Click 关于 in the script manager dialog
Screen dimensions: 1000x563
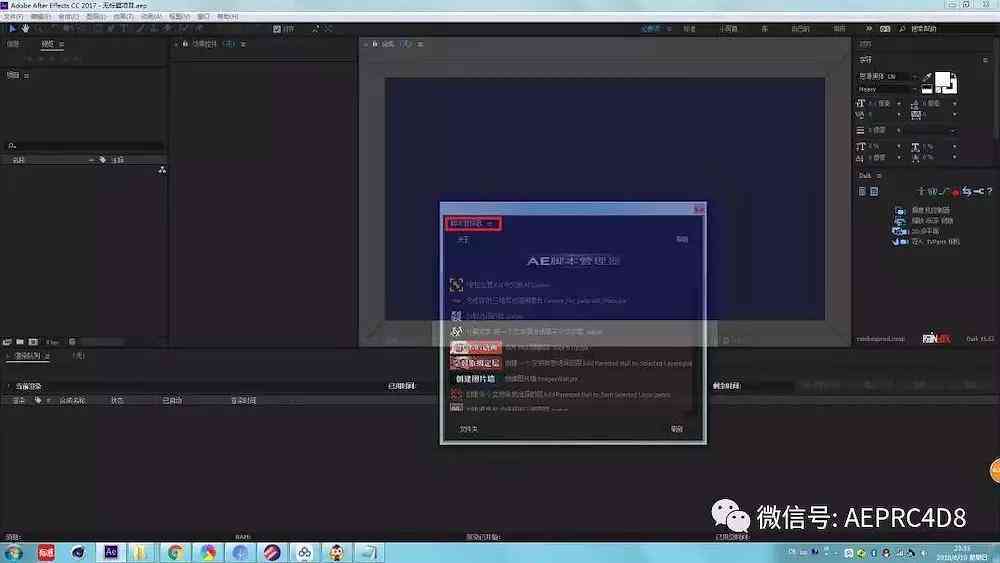(463, 240)
